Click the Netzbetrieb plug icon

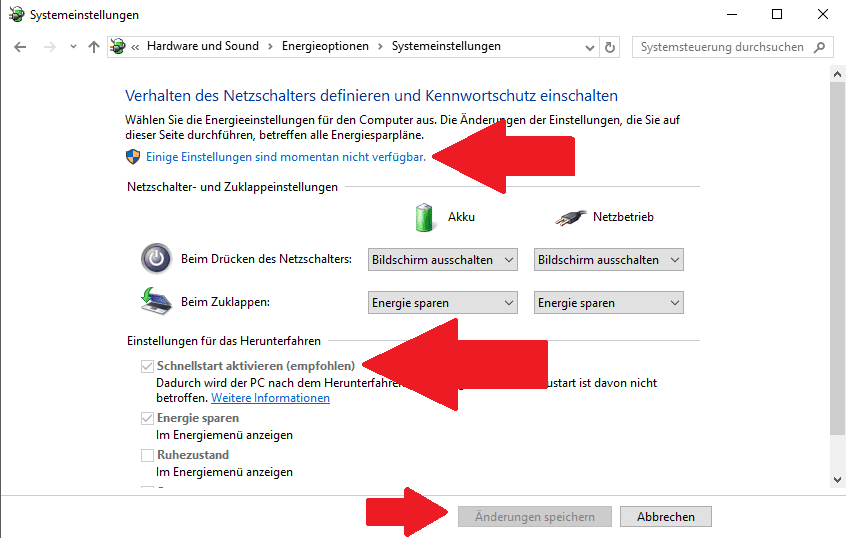571,217
